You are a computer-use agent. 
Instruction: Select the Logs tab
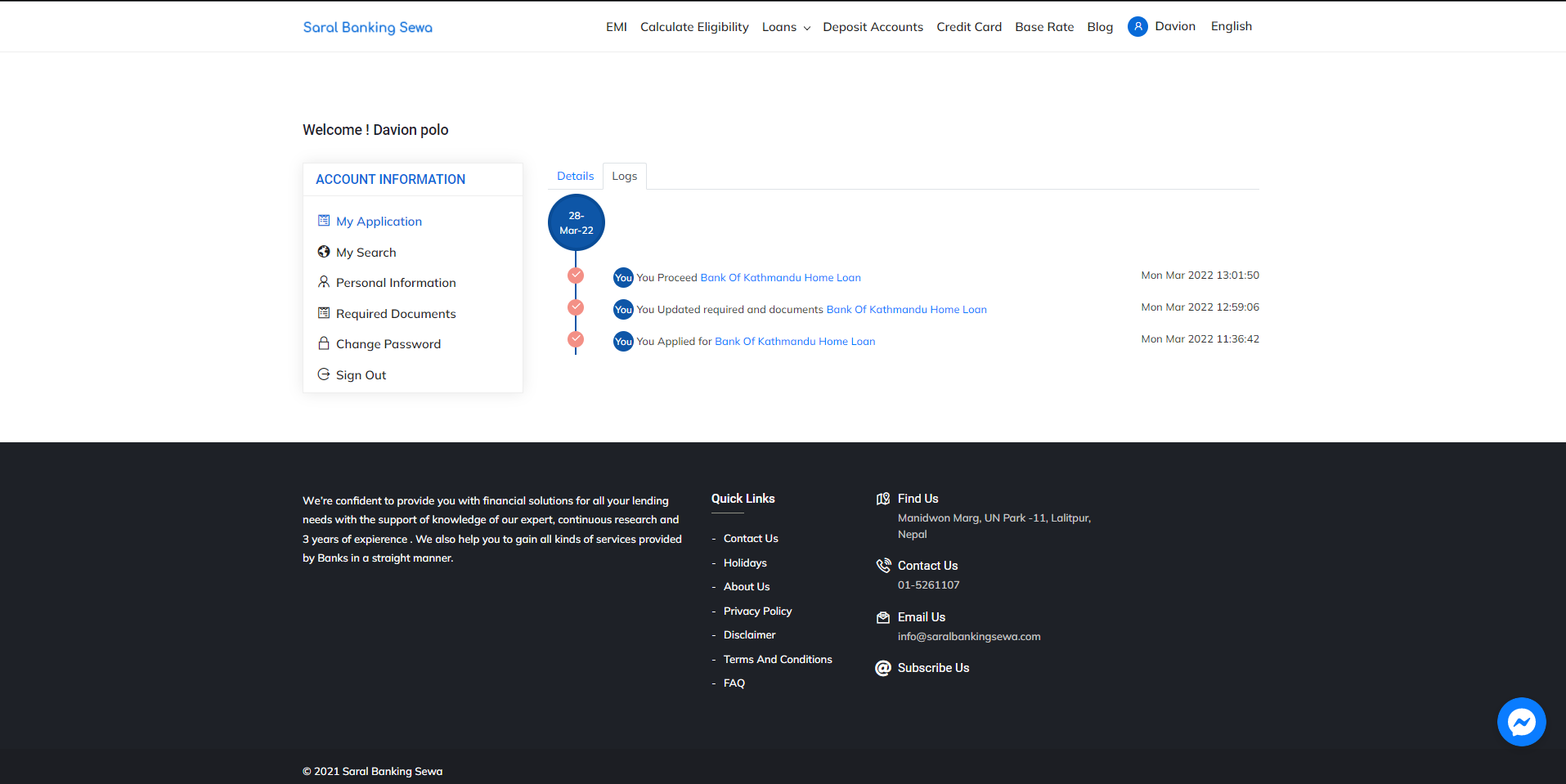click(x=625, y=176)
